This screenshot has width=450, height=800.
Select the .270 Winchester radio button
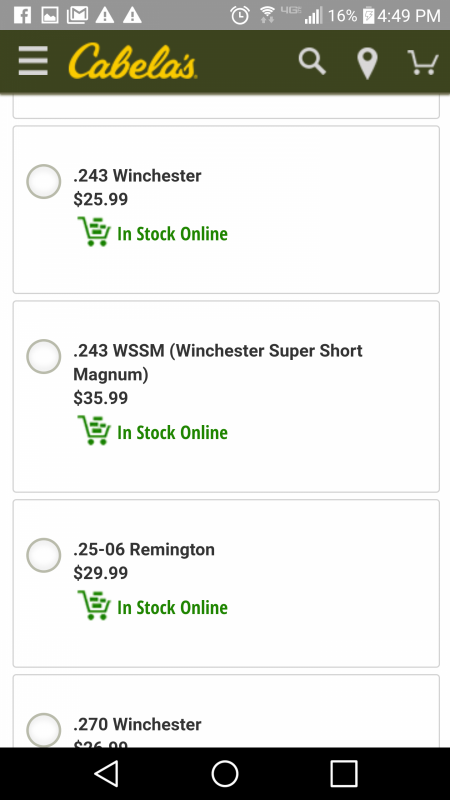tap(44, 730)
